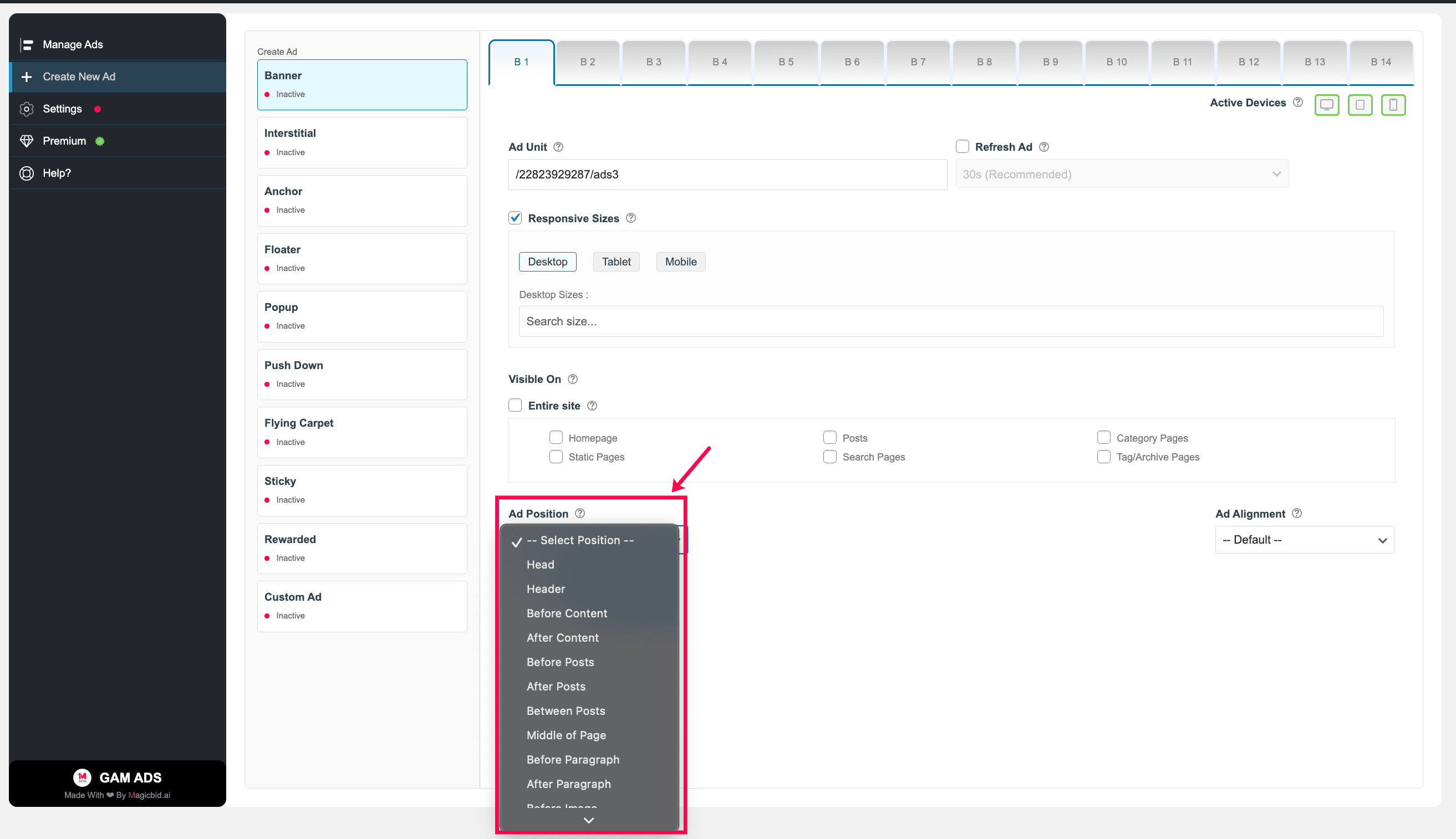Screen dimensions: 1456x839
Task: Toggle the desktop device icon
Action: (1326, 105)
